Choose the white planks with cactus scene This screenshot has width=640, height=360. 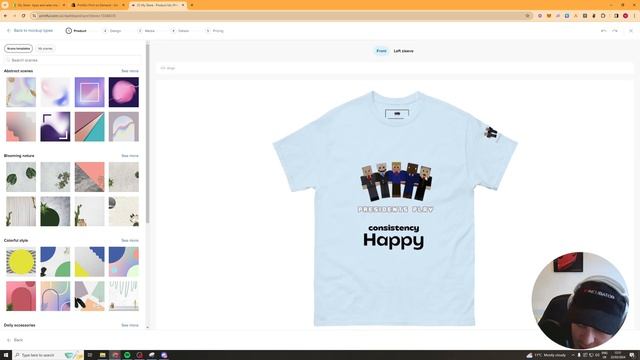point(21,211)
